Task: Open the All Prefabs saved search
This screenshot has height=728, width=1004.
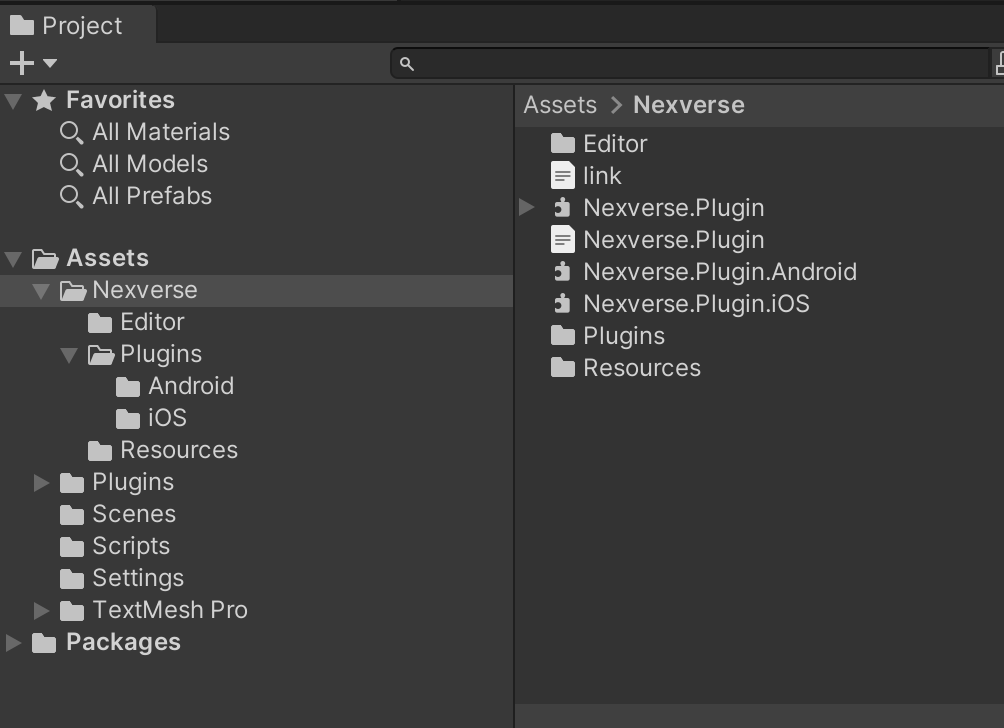Action: 152,195
